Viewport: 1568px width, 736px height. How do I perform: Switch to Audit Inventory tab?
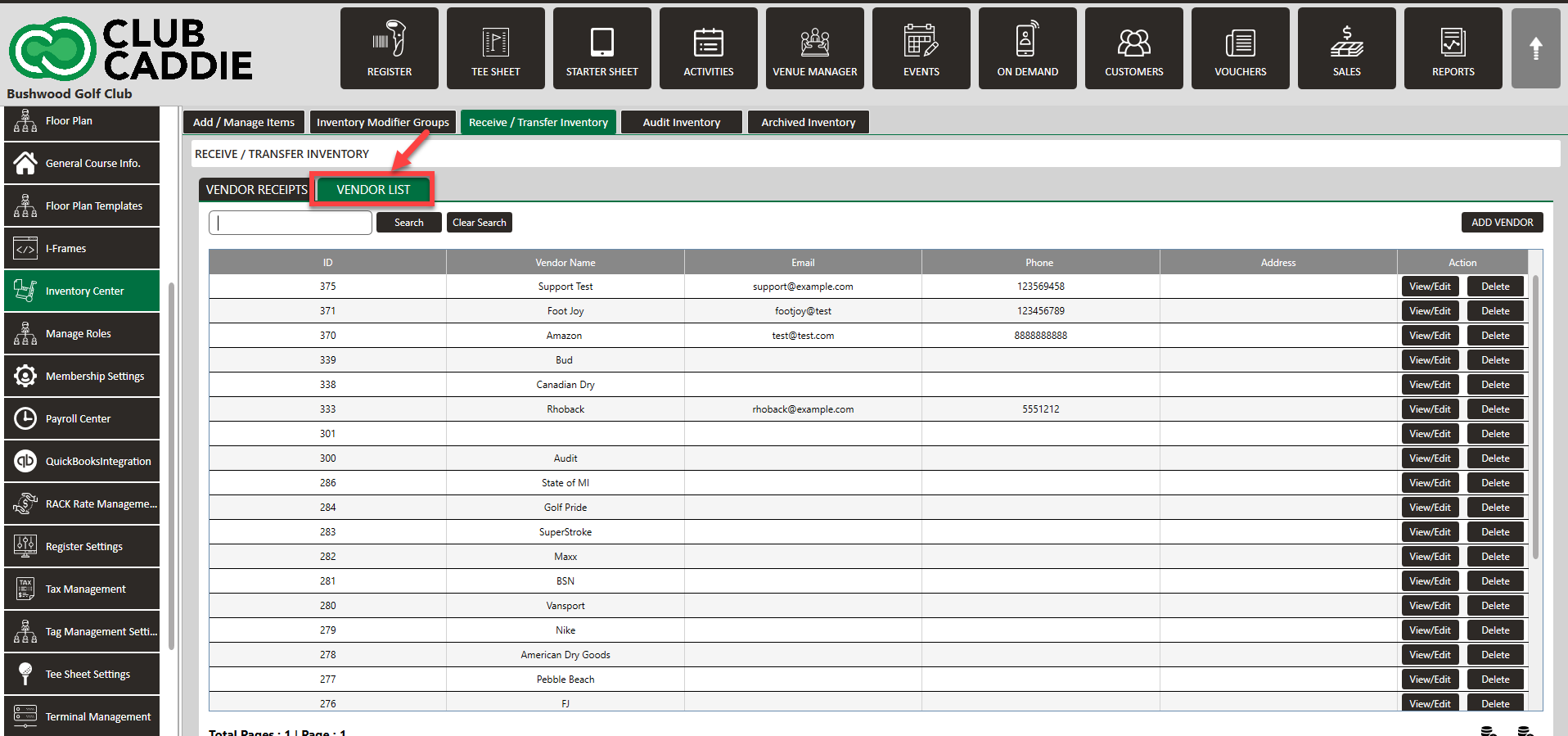[x=681, y=122]
